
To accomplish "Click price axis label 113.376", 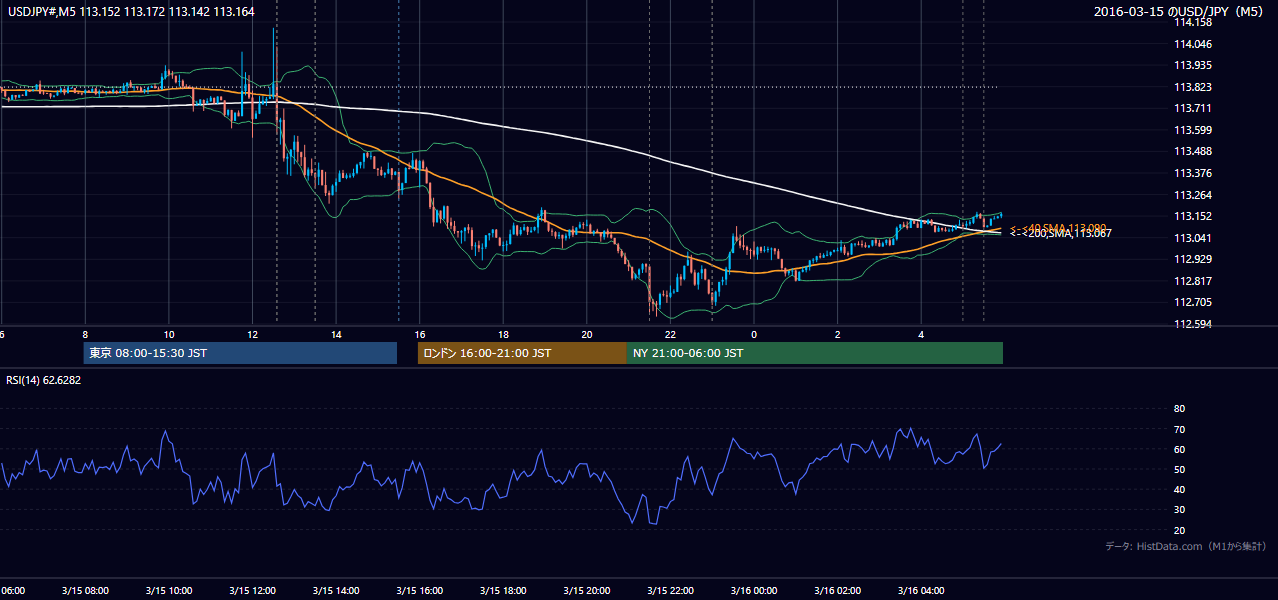I will tap(1193, 173).
